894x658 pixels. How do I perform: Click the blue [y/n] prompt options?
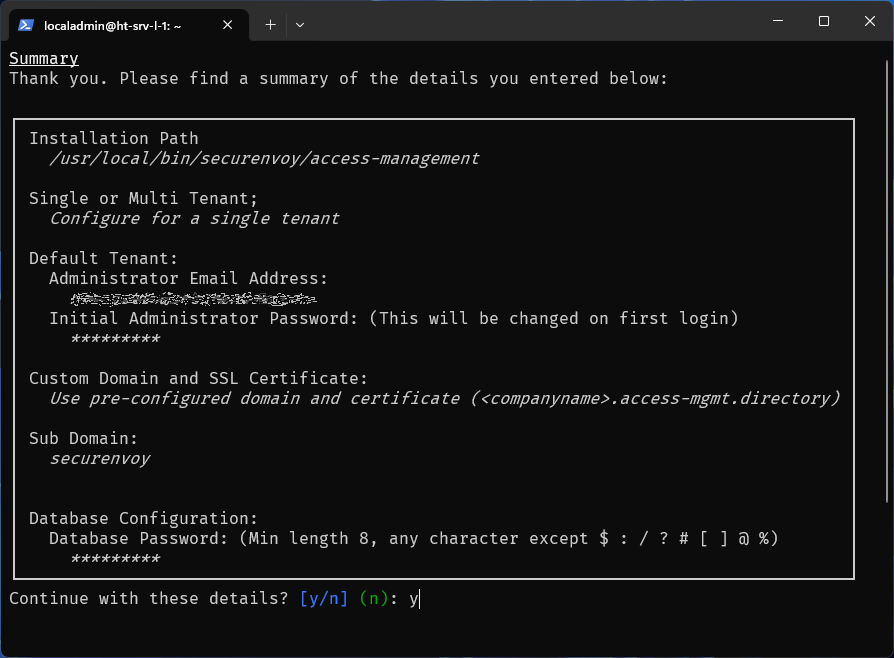tap(324, 598)
